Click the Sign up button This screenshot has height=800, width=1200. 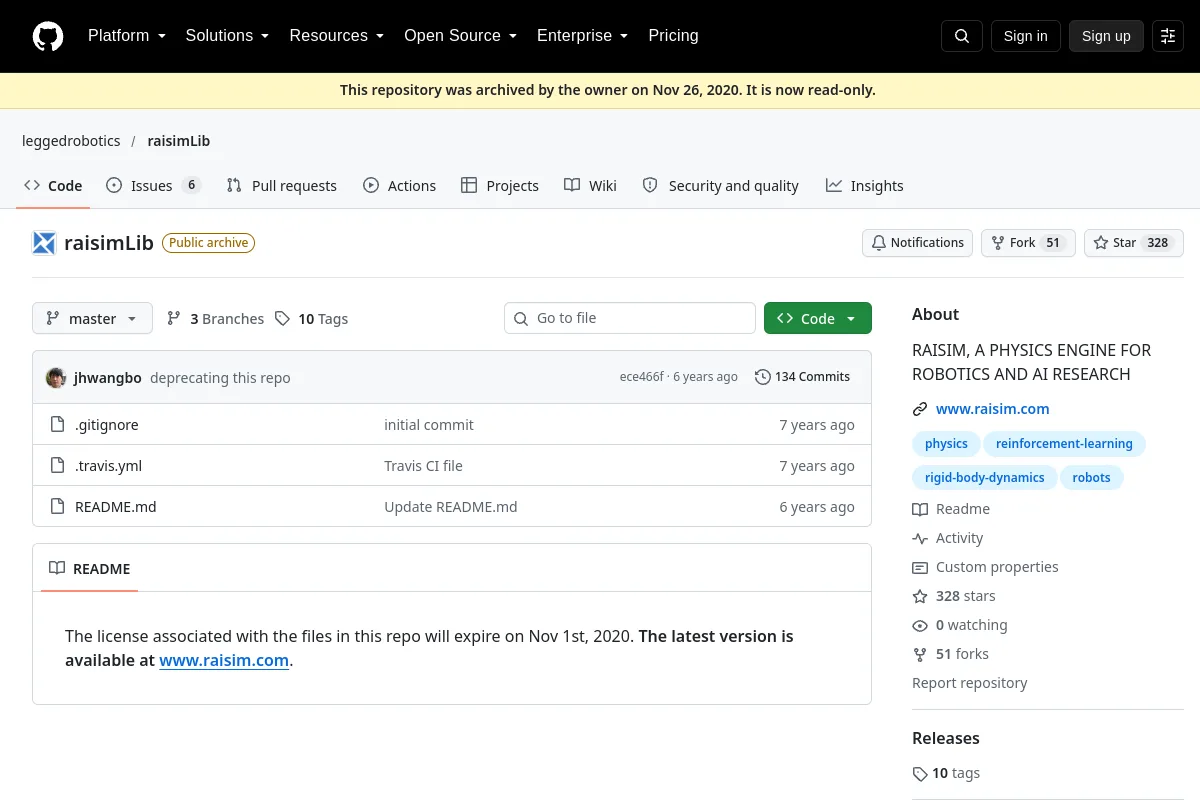1106,36
